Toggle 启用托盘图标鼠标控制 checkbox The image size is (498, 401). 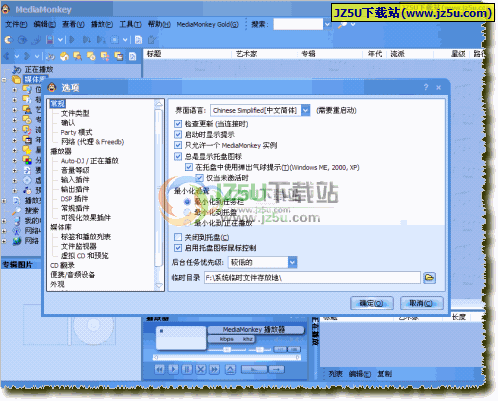tap(178, 248)
